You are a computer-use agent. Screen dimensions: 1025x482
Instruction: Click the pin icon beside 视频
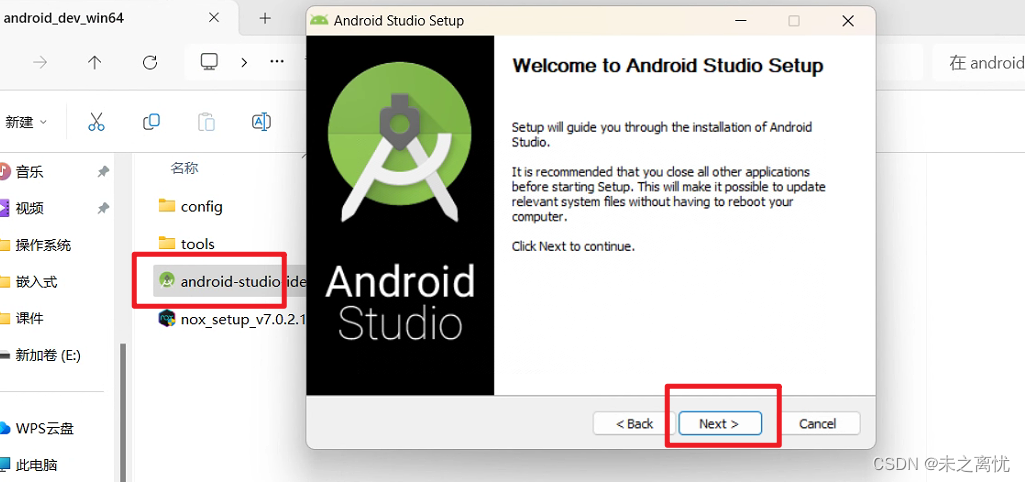pos(103,209)
